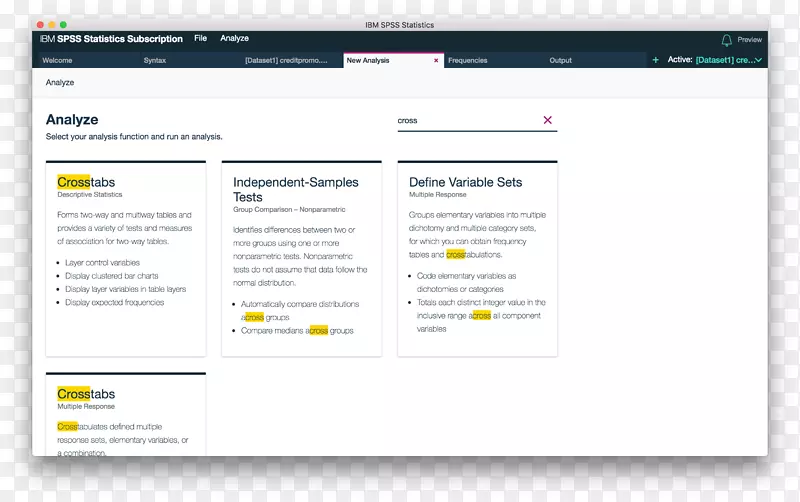This screenshot has height=502, width=800.
Task: Click the Analyze breadcrumb link
Action: [60, 83]
